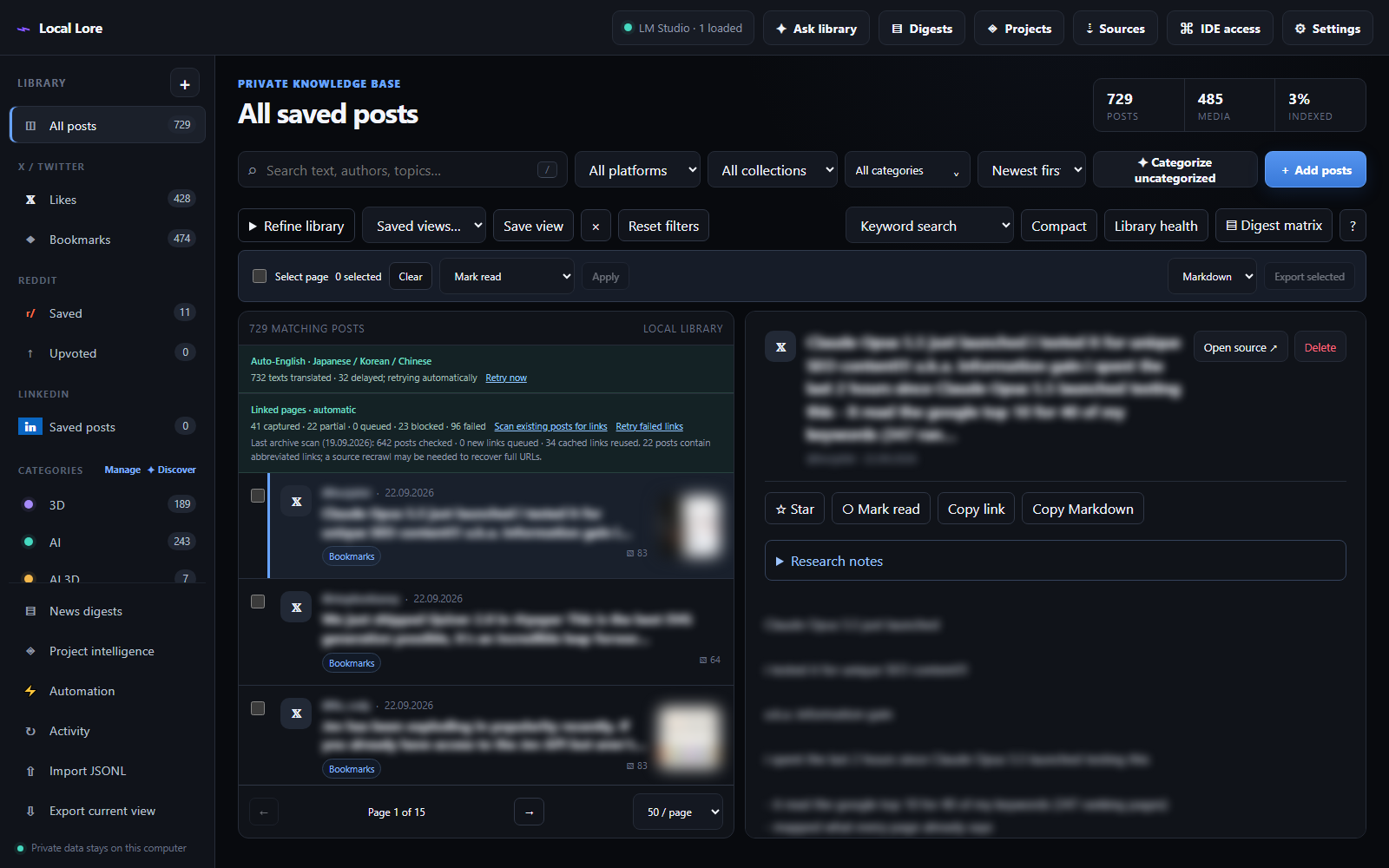Click the Project intelligence diamond icon
This screenshot has height=868, width=1389.
pos(30,651)
